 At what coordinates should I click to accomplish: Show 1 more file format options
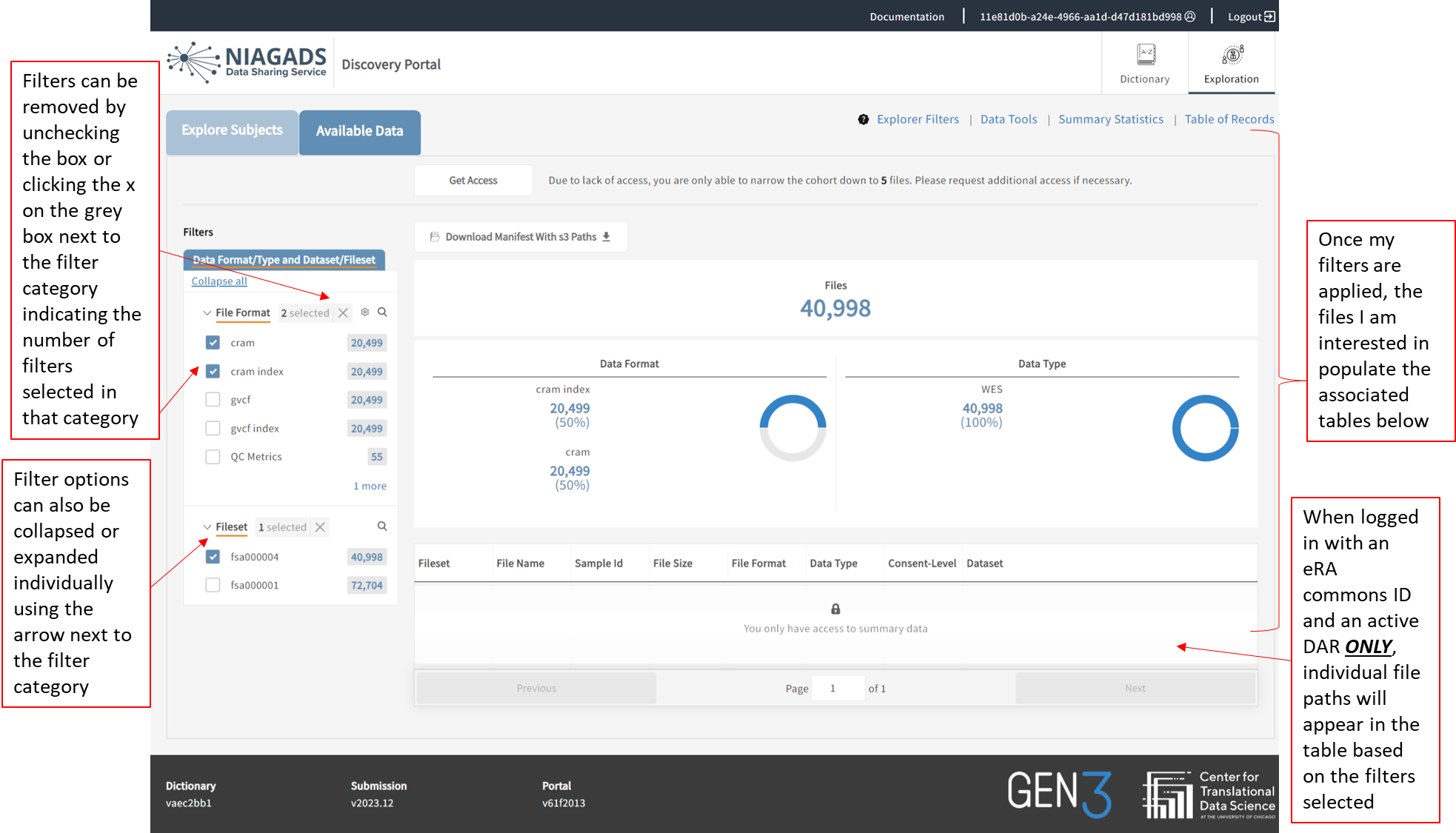click(370, 486)
